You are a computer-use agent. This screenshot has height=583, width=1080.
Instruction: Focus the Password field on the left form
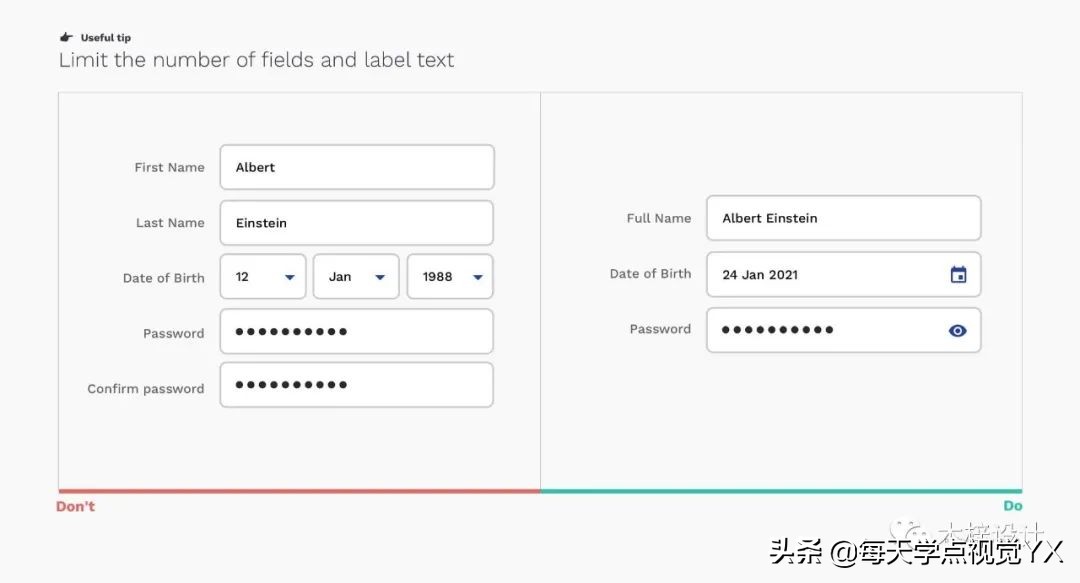click(x=356, y=331)
